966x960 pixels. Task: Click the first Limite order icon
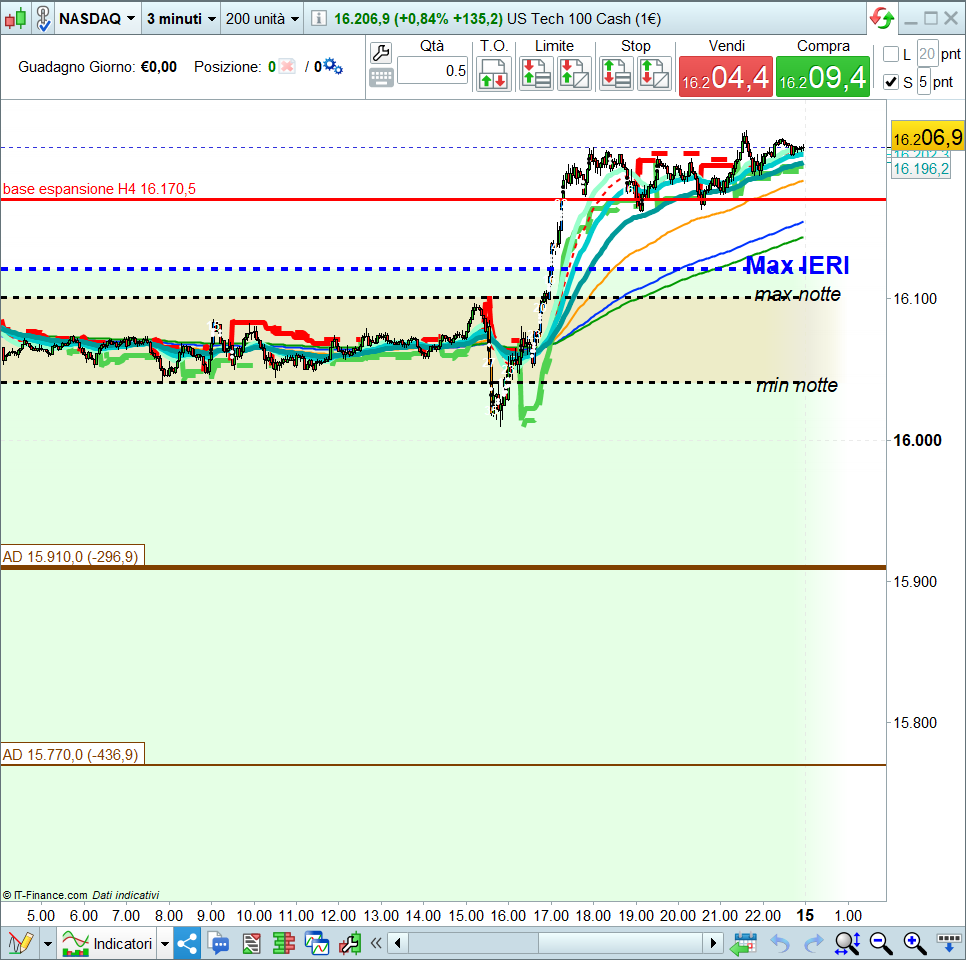[535, 74]
